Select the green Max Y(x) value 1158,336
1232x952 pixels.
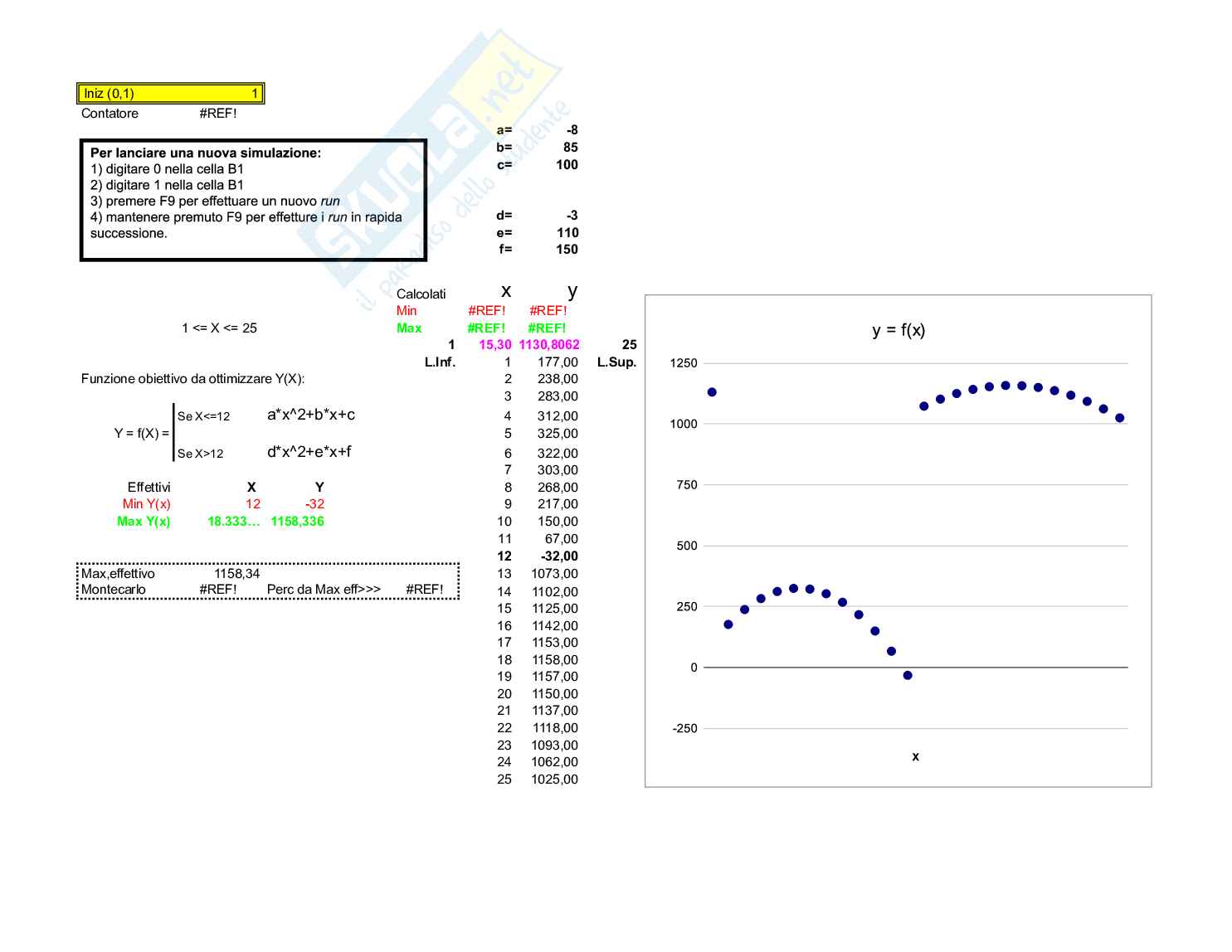pos(297,522)
